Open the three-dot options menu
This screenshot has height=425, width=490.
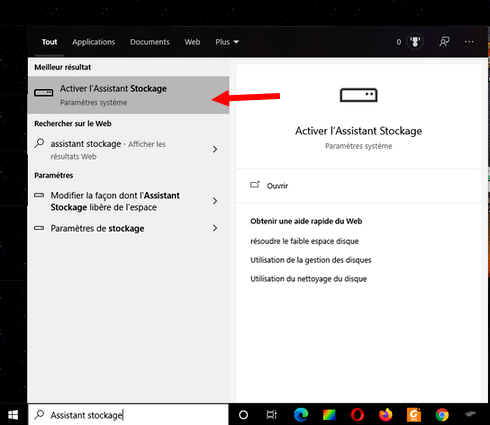pos(469,42)
